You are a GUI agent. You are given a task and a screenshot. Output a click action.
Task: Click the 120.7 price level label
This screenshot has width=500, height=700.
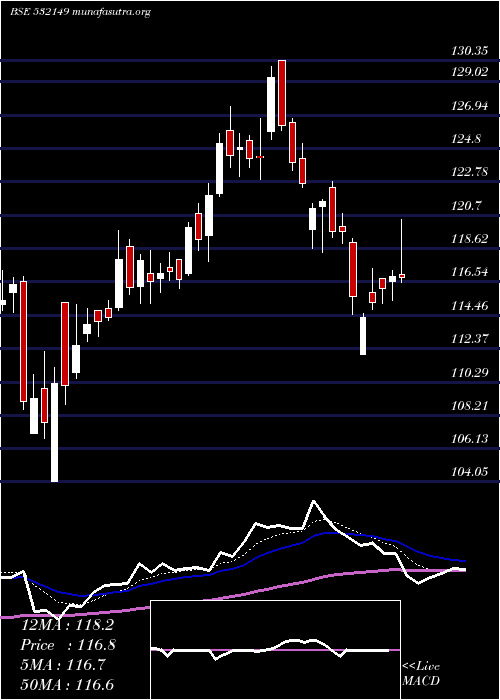pos(466,206)
